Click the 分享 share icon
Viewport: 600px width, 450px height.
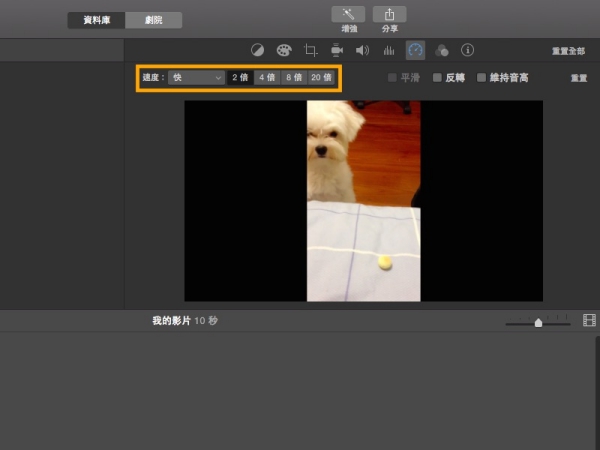point(390,14)
